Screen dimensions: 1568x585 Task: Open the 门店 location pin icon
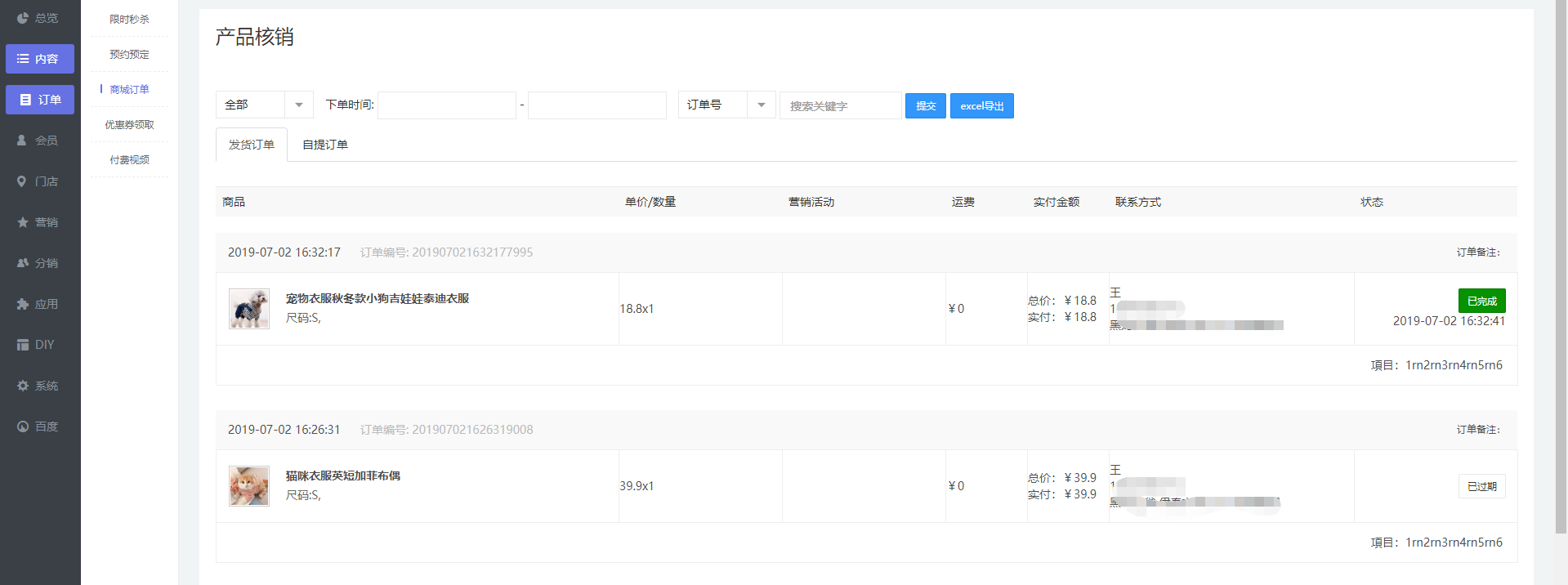[x=23, y=181]
